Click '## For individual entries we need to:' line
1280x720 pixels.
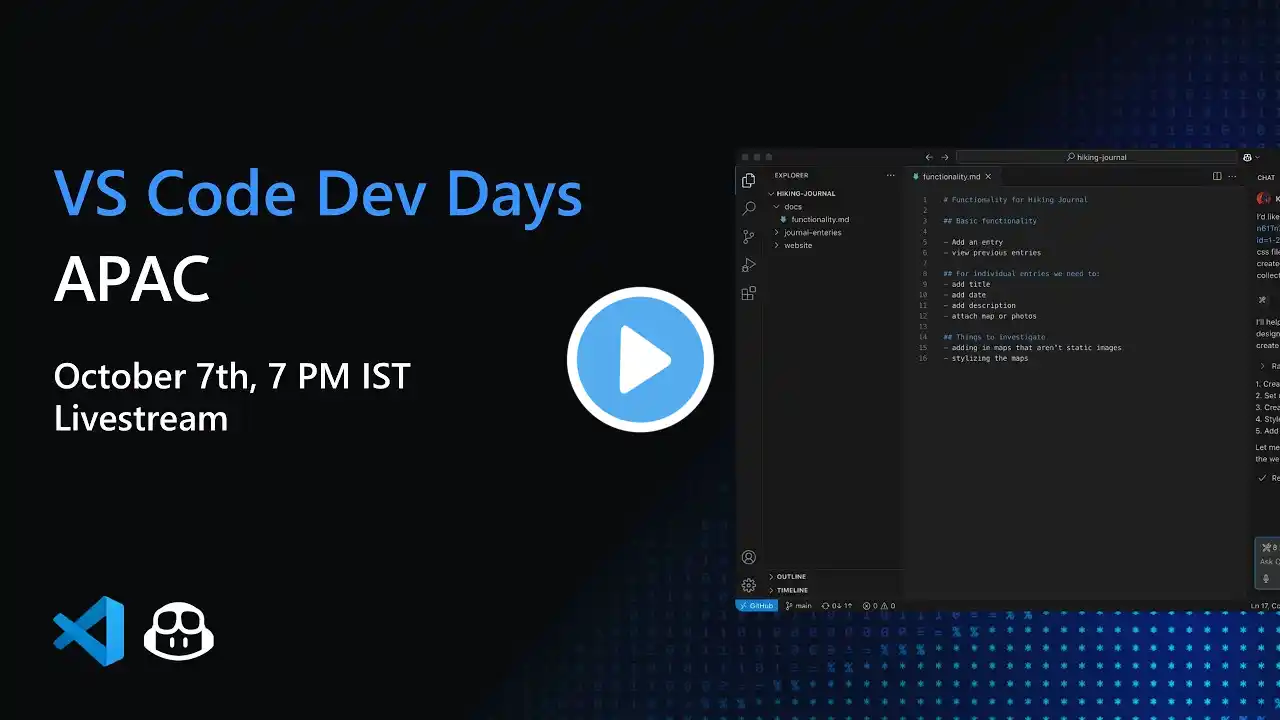(1021, 274)
